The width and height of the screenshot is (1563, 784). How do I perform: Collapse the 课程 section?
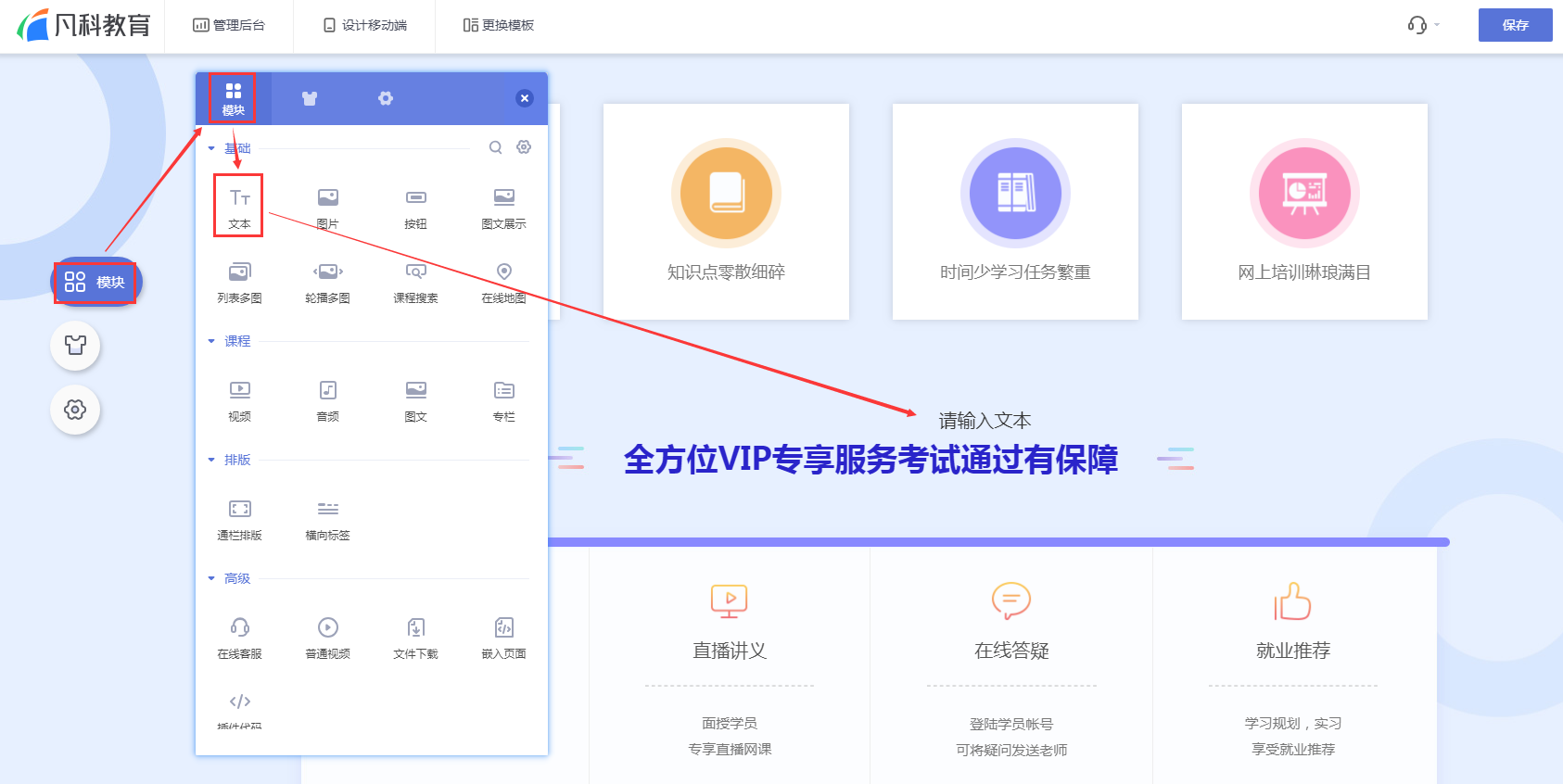[211, 341]
